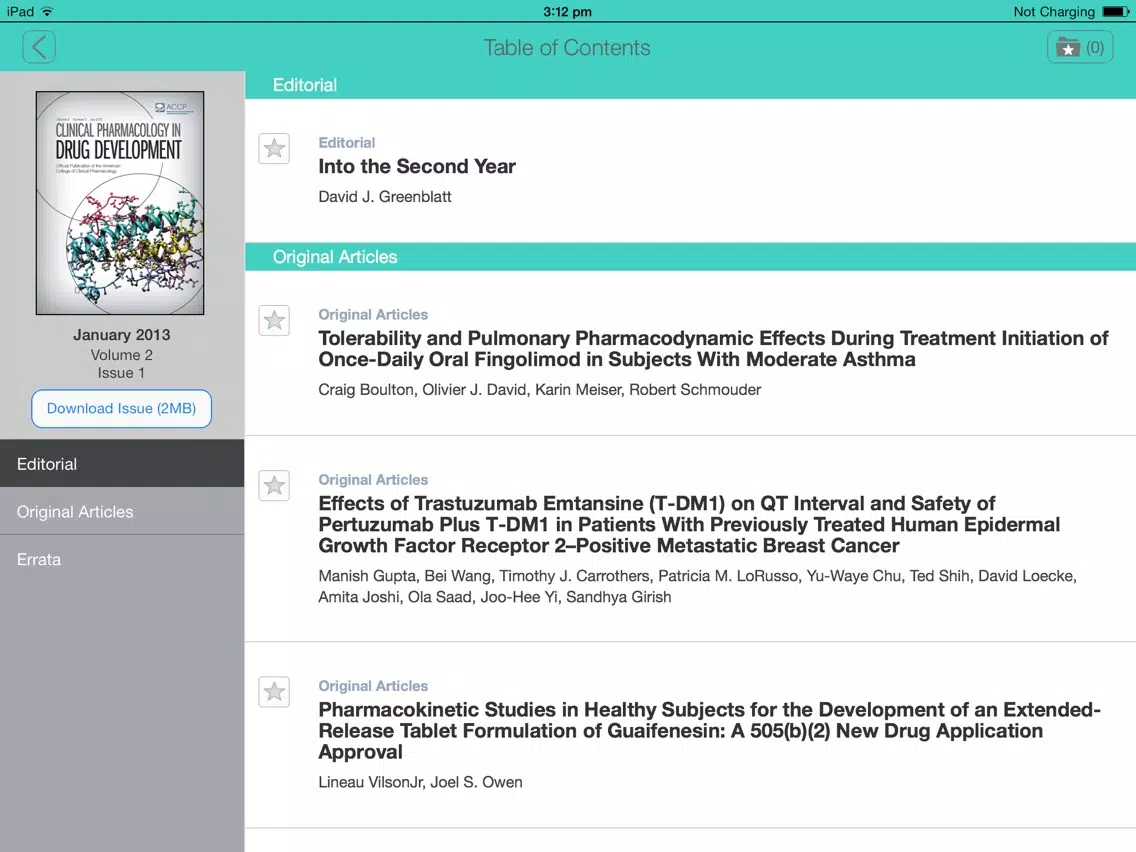Tap the 'Volume 2' label
Viewport: 1136px width, 852px height.
tap(122, 355)
